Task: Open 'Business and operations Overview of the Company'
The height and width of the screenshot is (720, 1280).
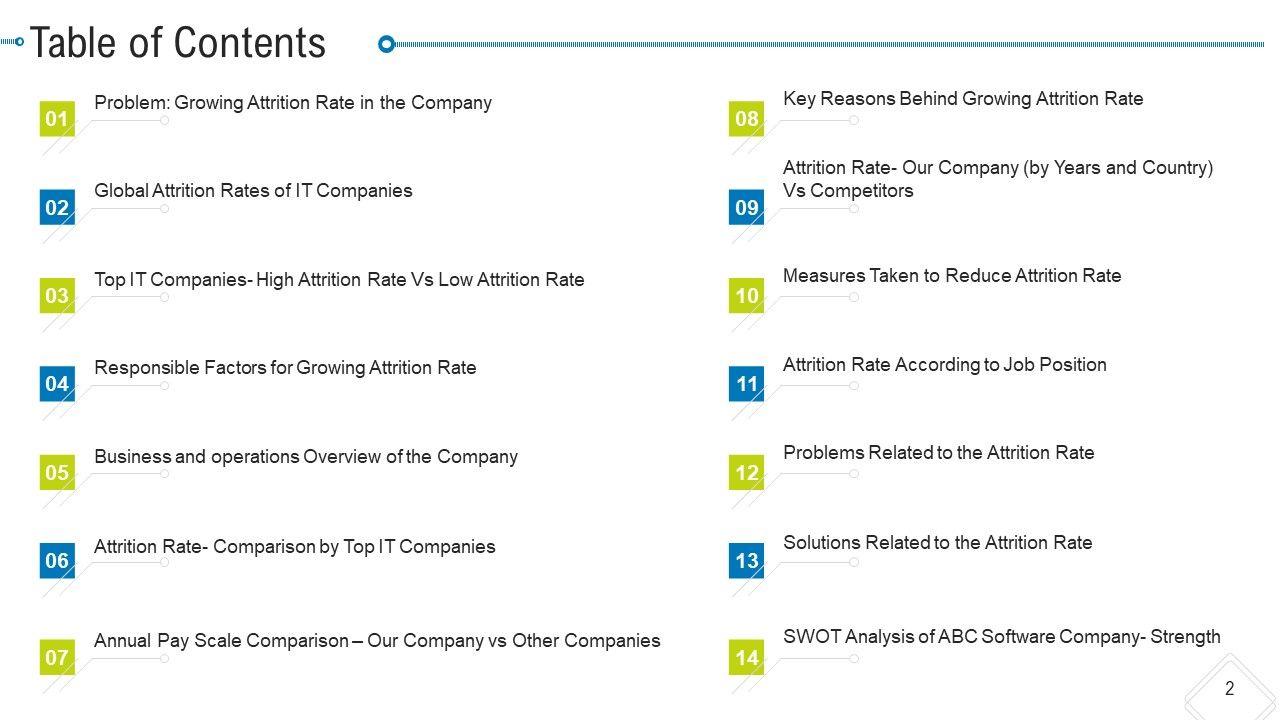Action: 305,457
